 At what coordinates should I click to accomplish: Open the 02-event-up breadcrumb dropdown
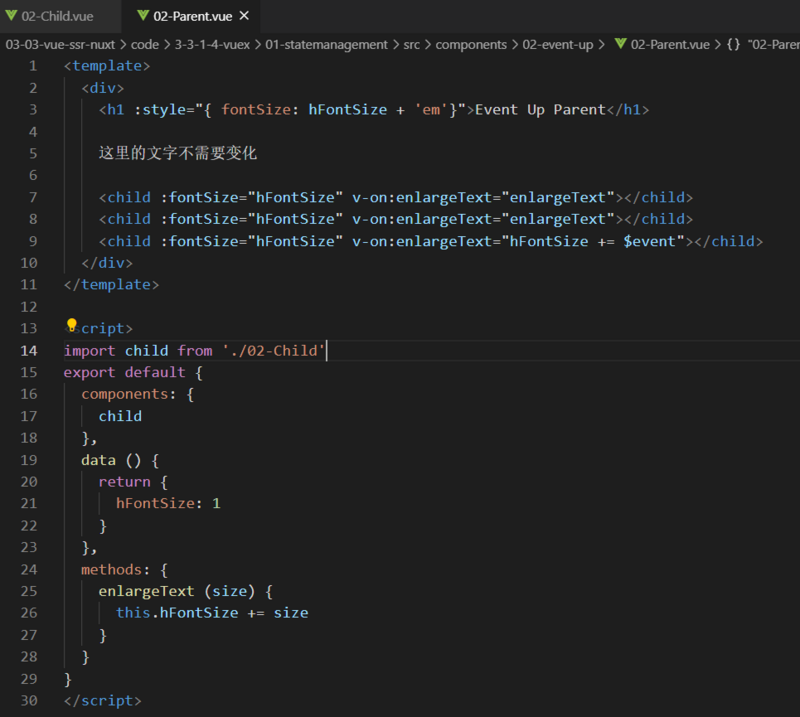click(x=558, y=45)
